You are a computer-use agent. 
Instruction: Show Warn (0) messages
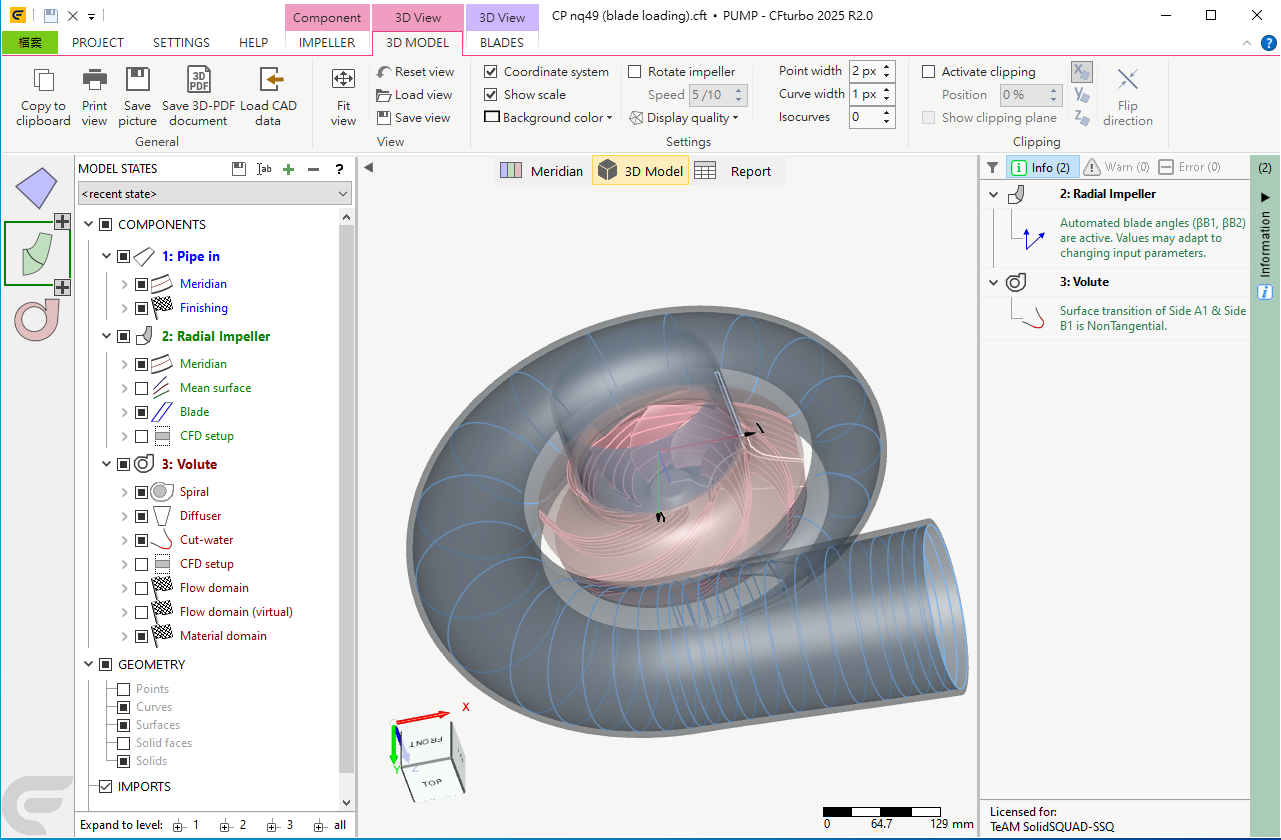pos(1117,168)
